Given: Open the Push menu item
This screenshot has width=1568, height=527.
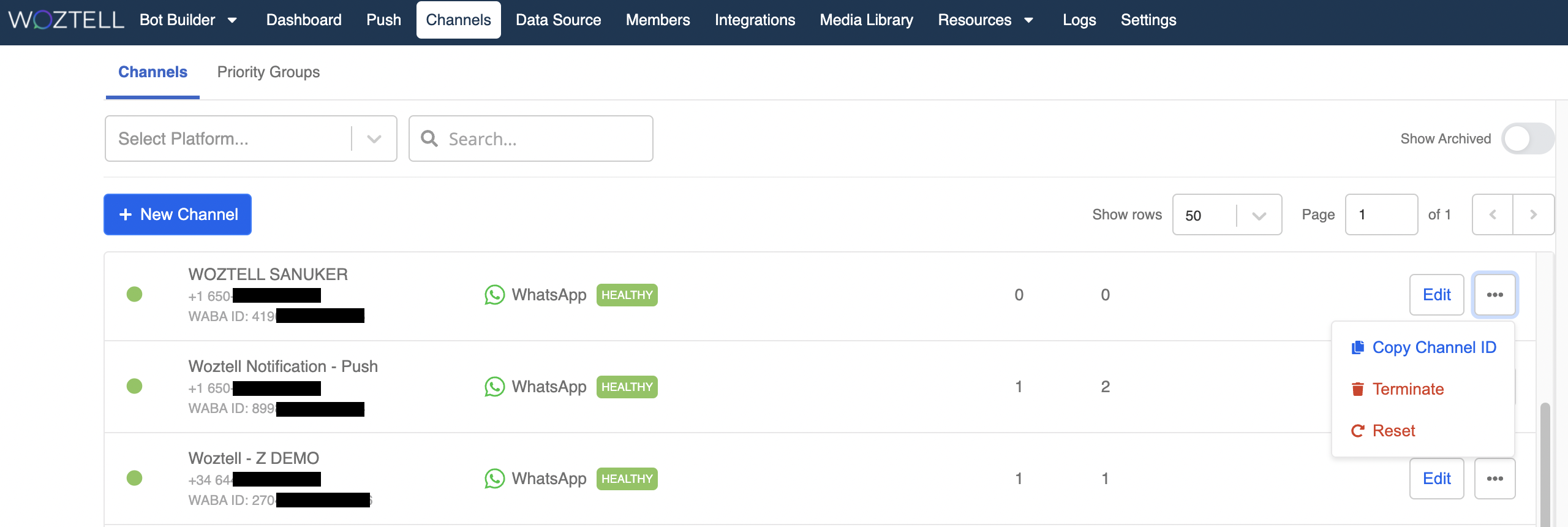Looking at the screenshot, I should 383,20.
